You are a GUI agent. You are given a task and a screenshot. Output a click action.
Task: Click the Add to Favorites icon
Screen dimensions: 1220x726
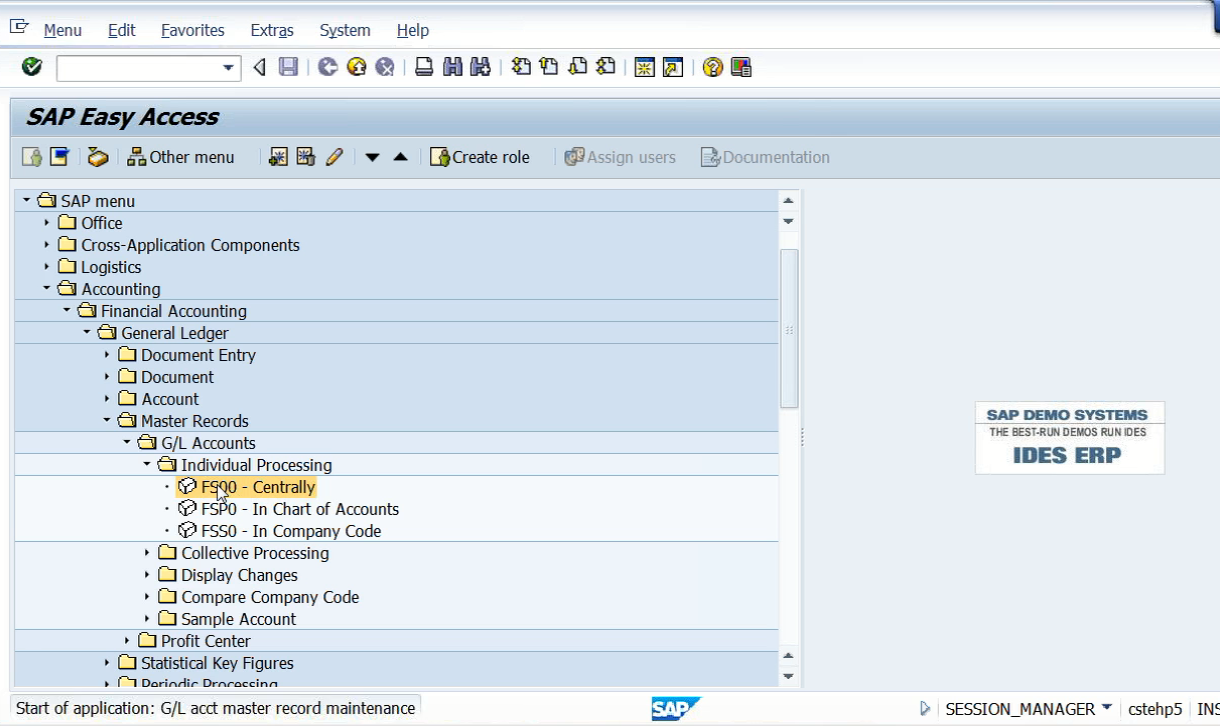point(278,157)
